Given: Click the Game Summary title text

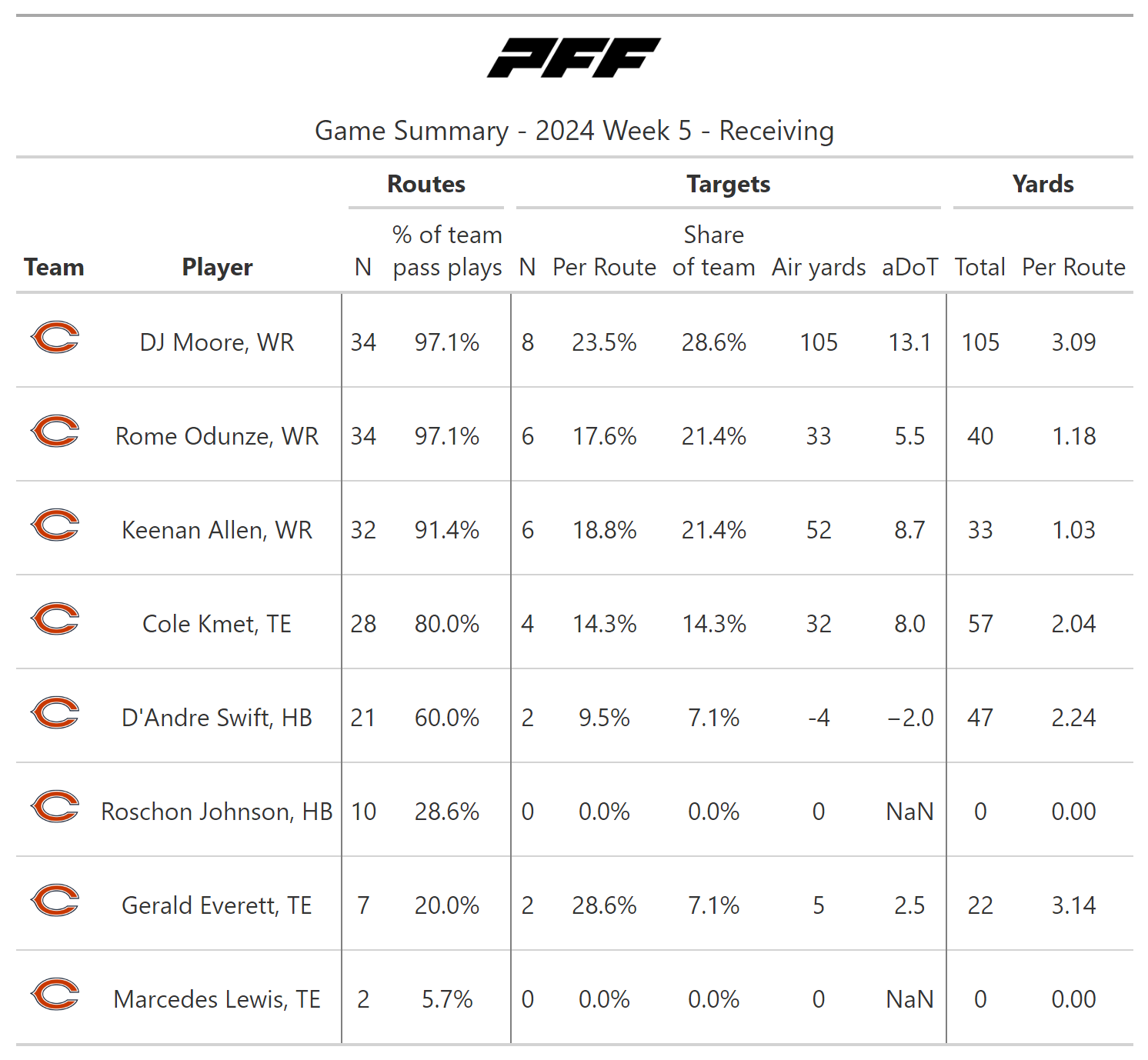Looking at the screenshot, I should click(x=574, y=131).
